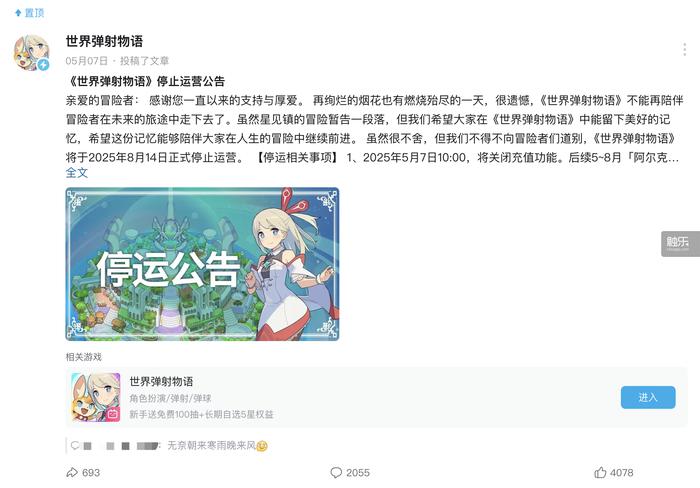
Task: Click the 进入 button for the game
Action: [x=648, y=397]
